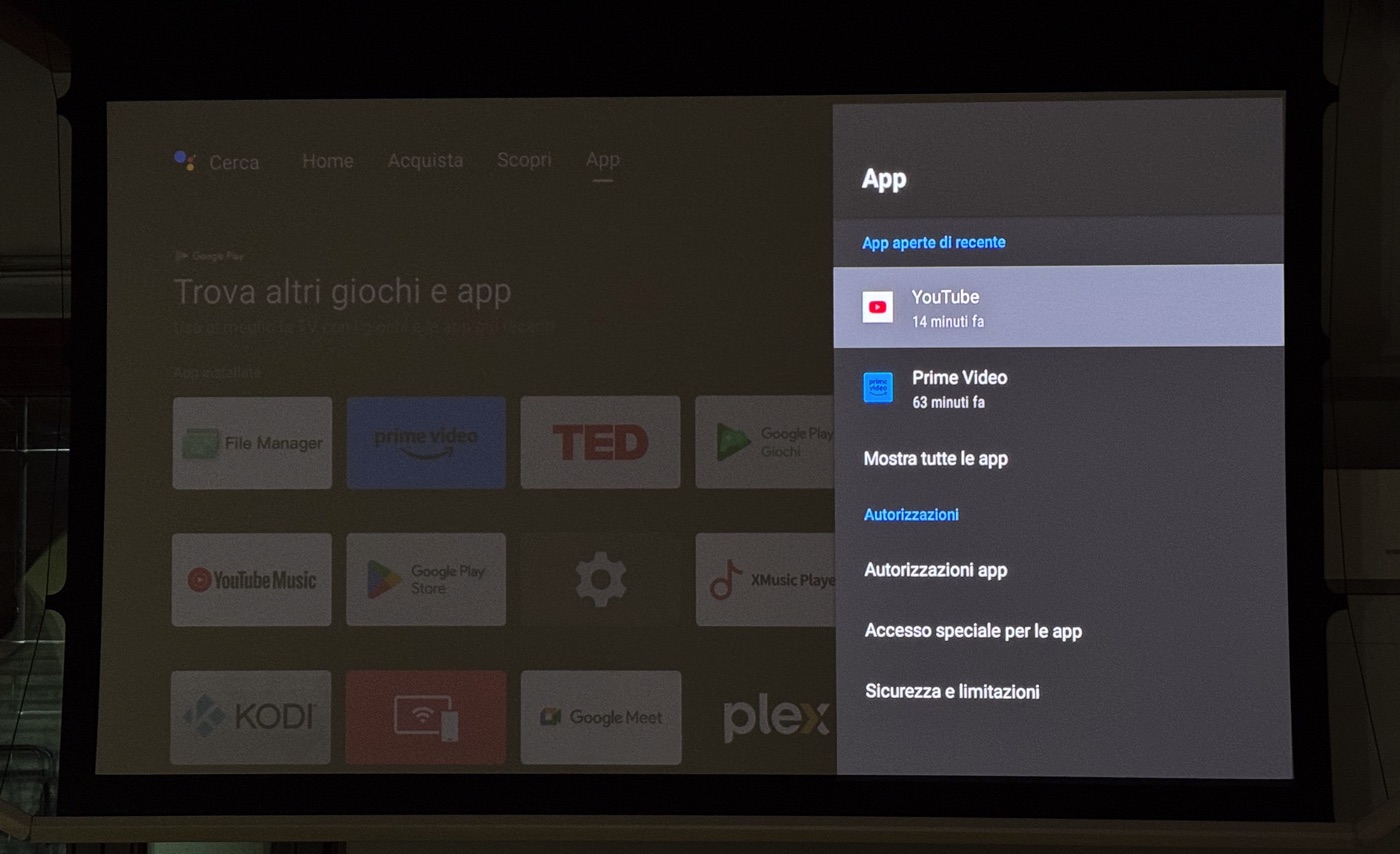1400x854 pixels.
Task: Click the App aperte di recente heading
Action: click(934, 242)
